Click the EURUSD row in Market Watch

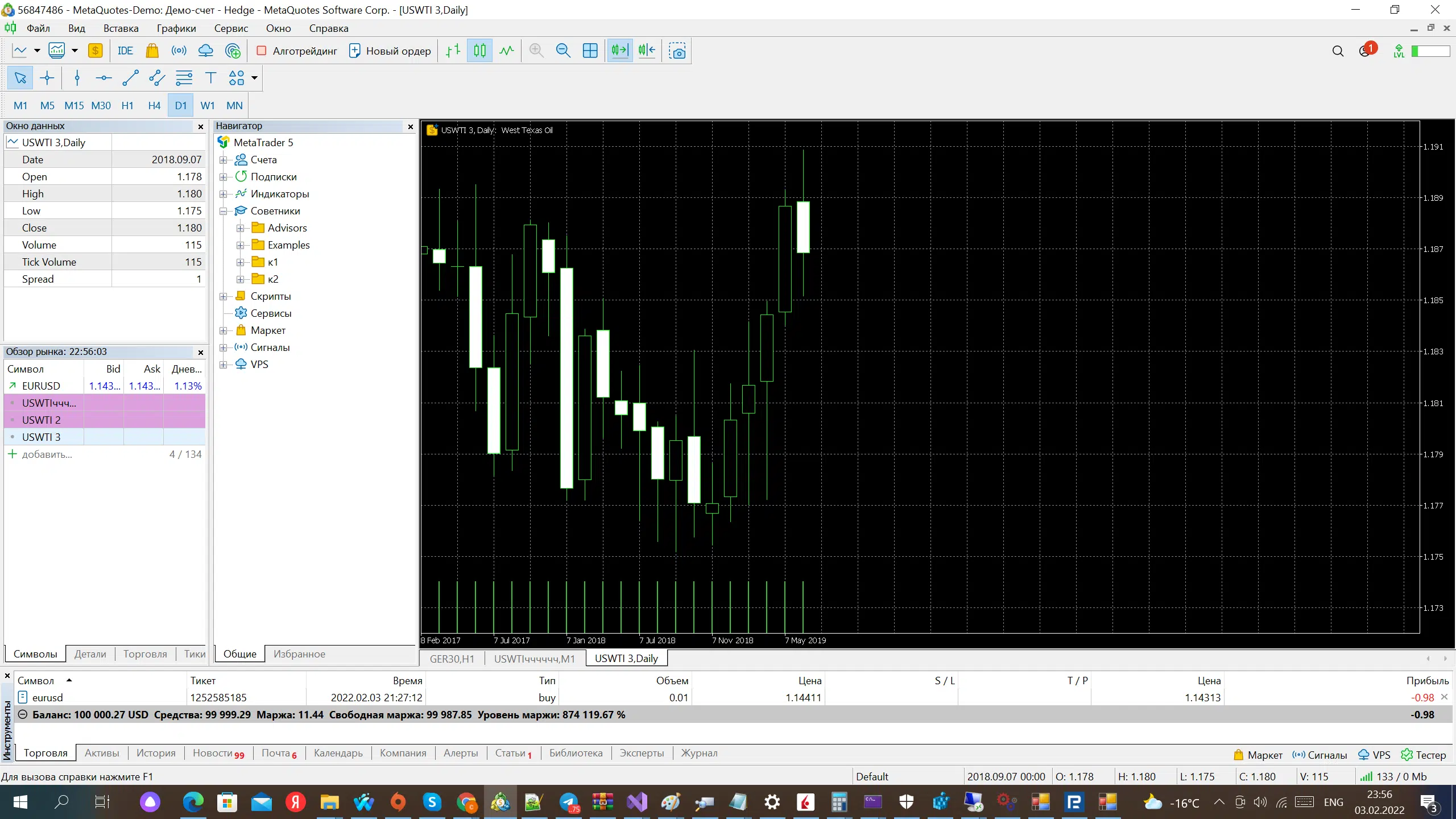click(x=41, y=386)
